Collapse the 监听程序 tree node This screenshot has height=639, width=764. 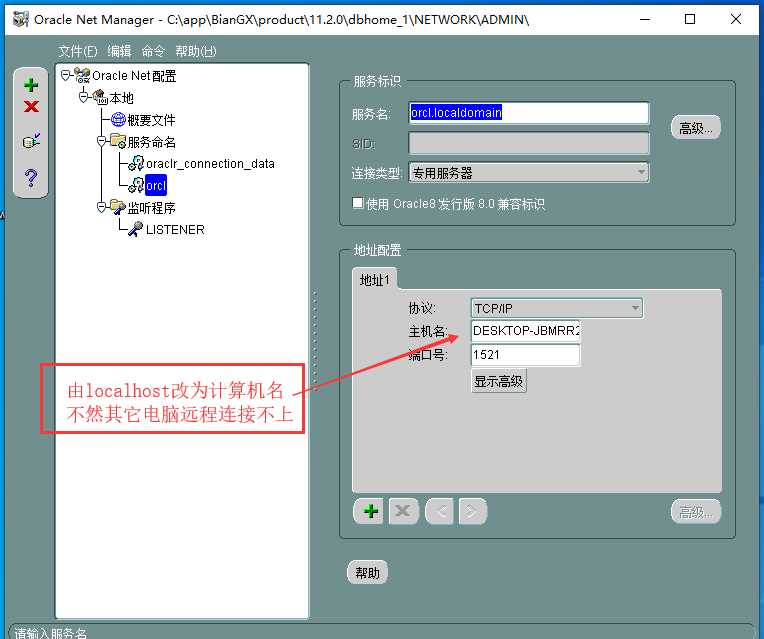[x=101, y=207]
